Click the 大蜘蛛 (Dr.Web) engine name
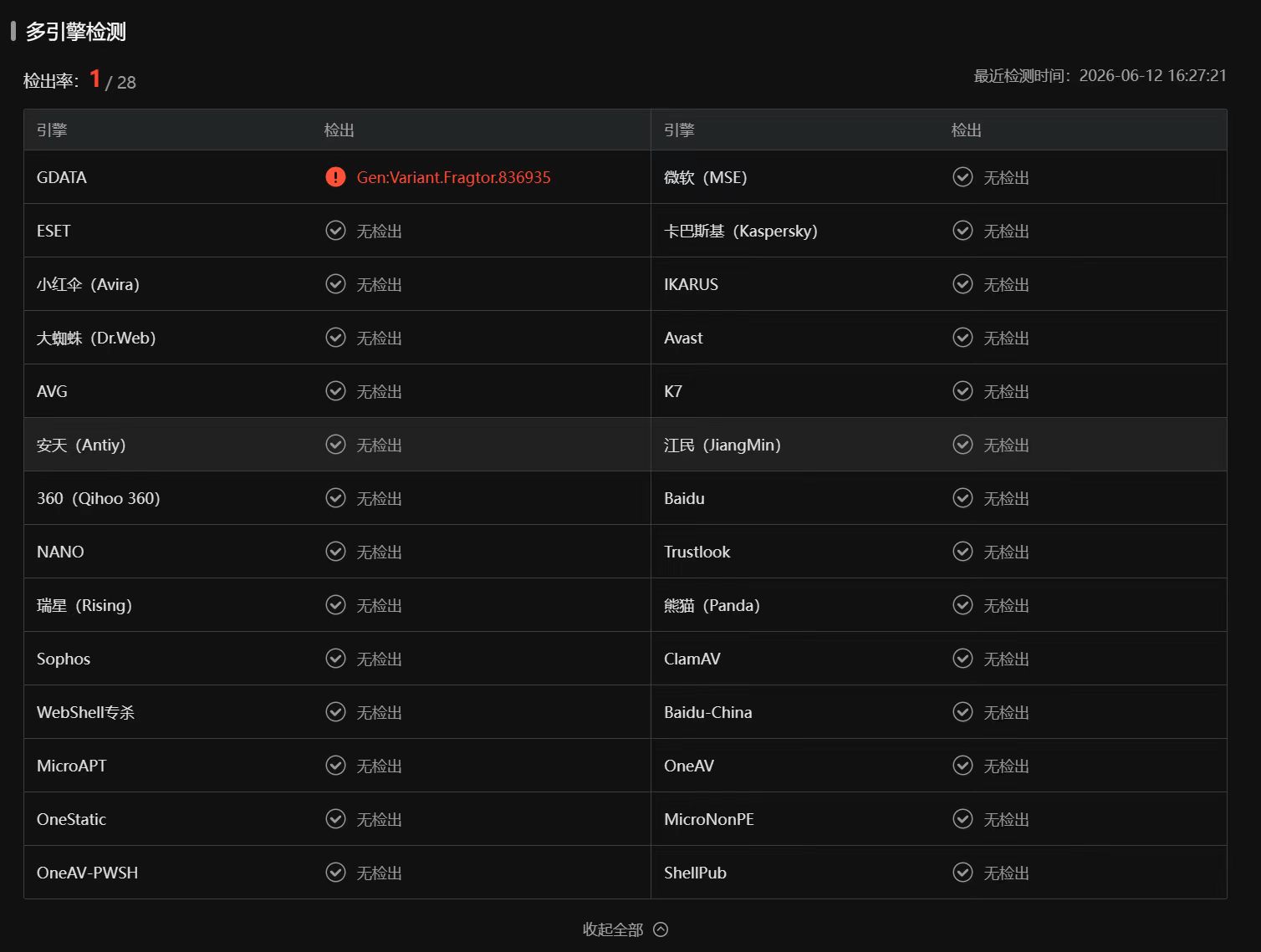The image size is (1261, 952). tap(96, 338)
